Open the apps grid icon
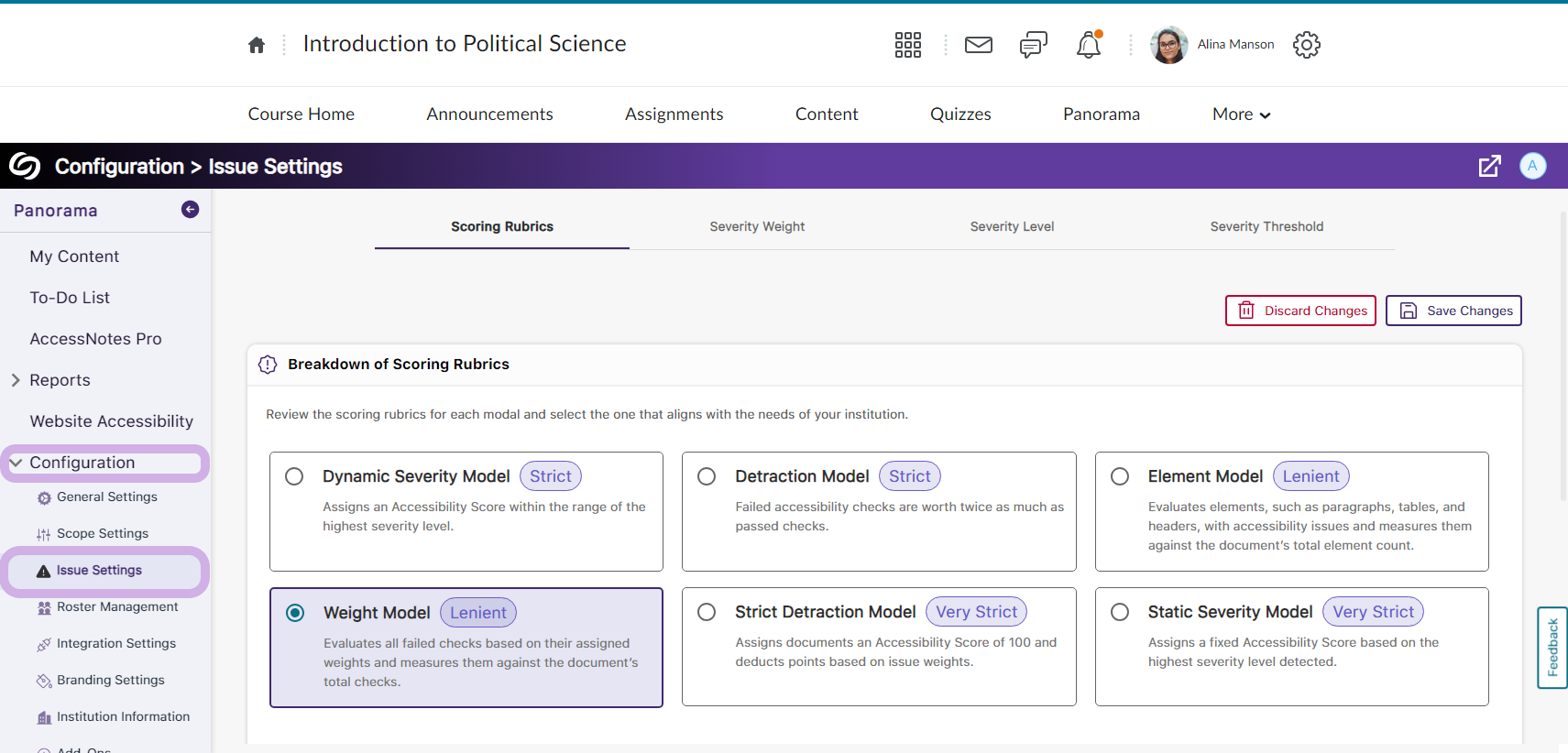The image size is (1568, 753). tap(907, 45)
